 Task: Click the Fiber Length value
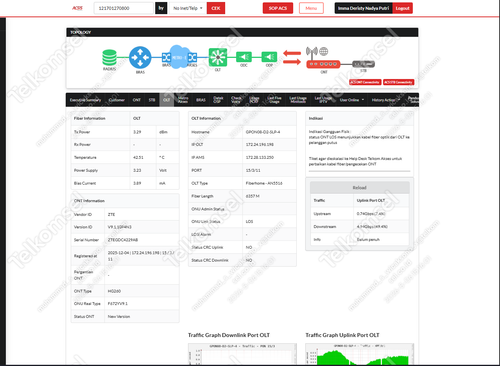pos(252,196)
